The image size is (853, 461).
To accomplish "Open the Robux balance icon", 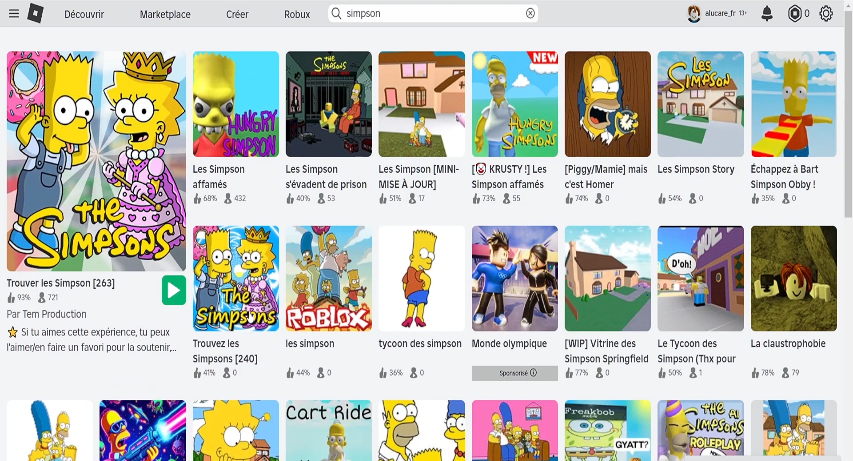I will [795, 14].
